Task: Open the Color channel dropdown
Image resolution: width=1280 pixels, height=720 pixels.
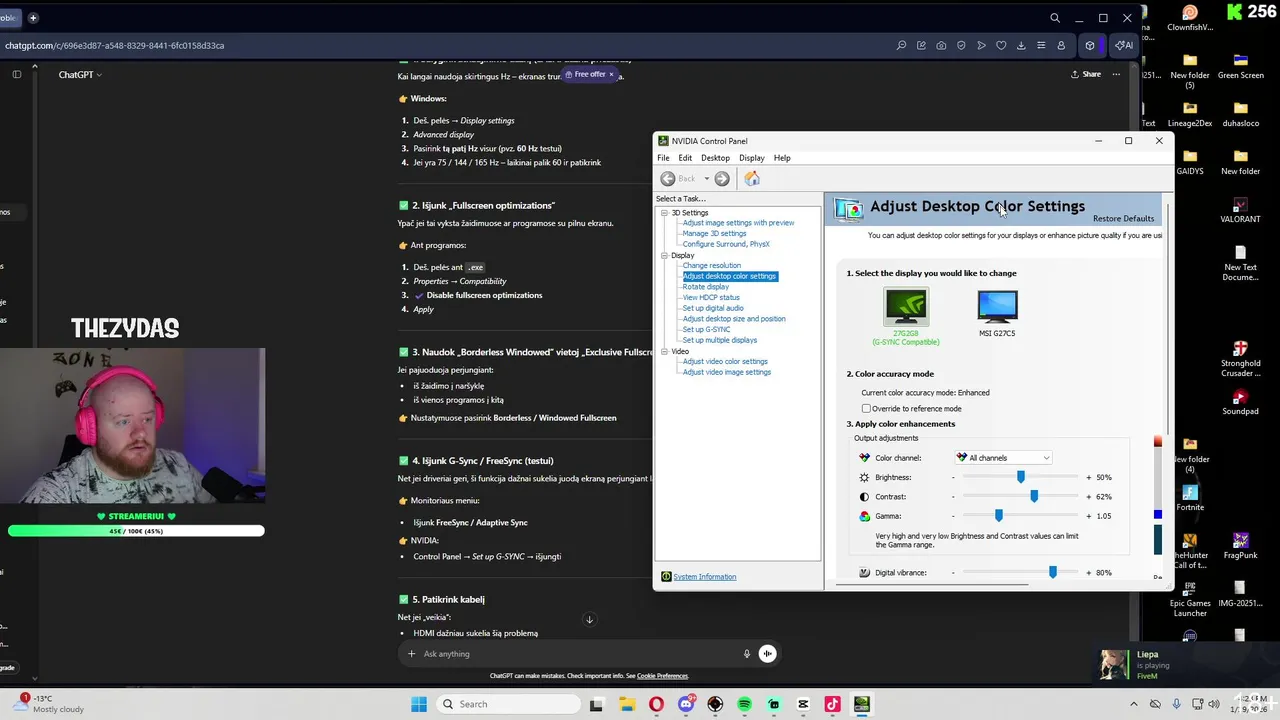Action: click(x=1003, y=458)
